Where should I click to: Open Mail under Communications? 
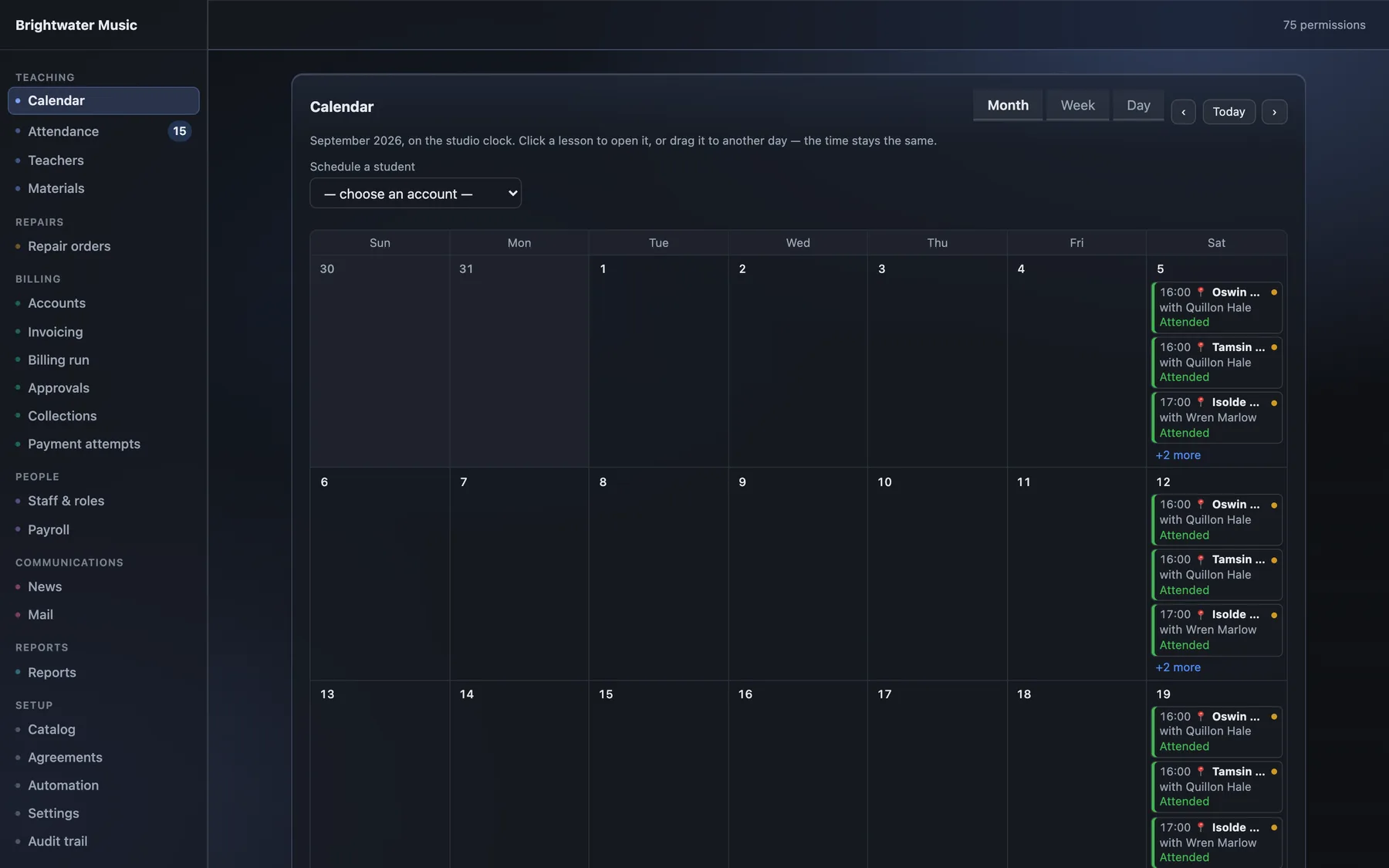click(103, 615)
